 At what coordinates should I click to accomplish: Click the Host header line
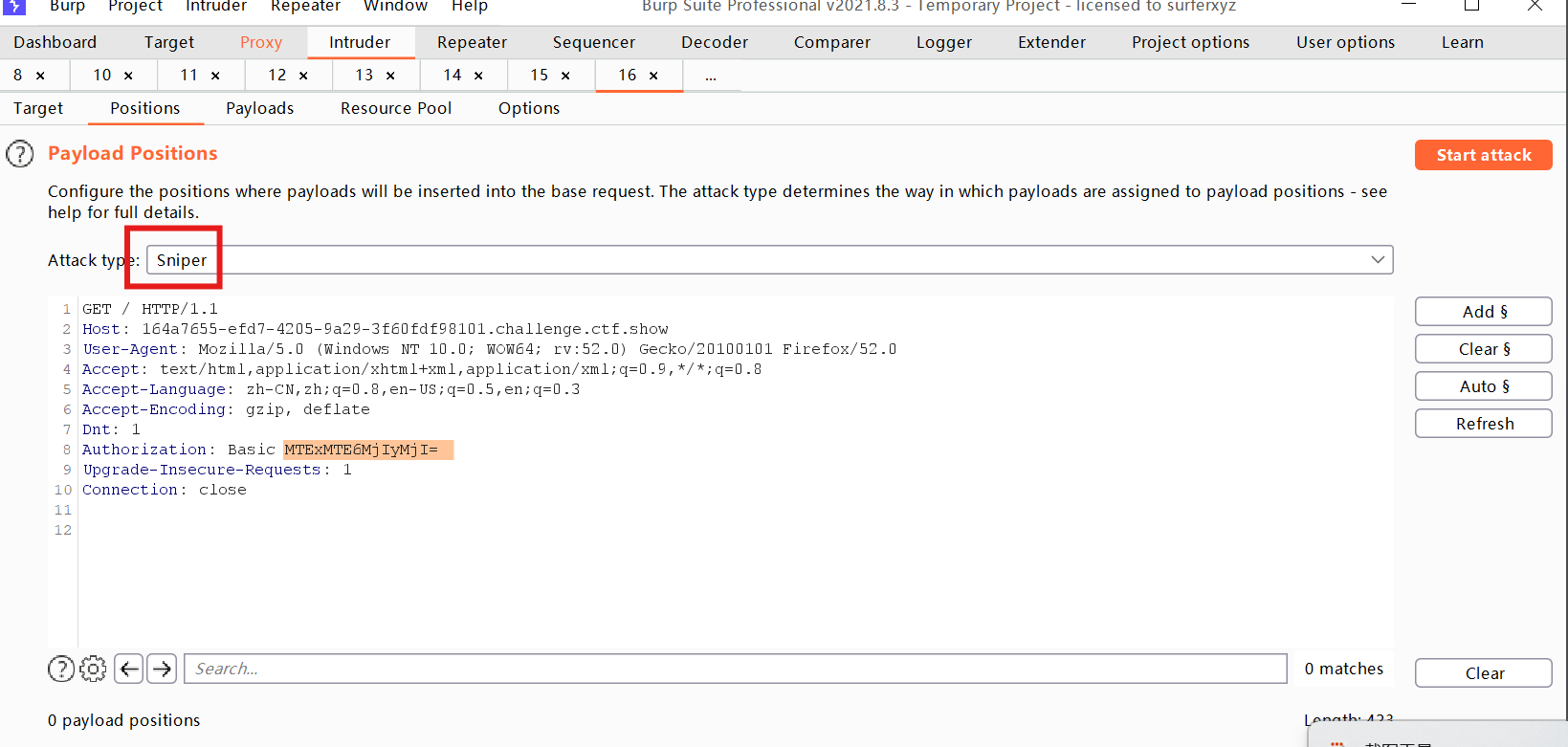pos(375,329)
